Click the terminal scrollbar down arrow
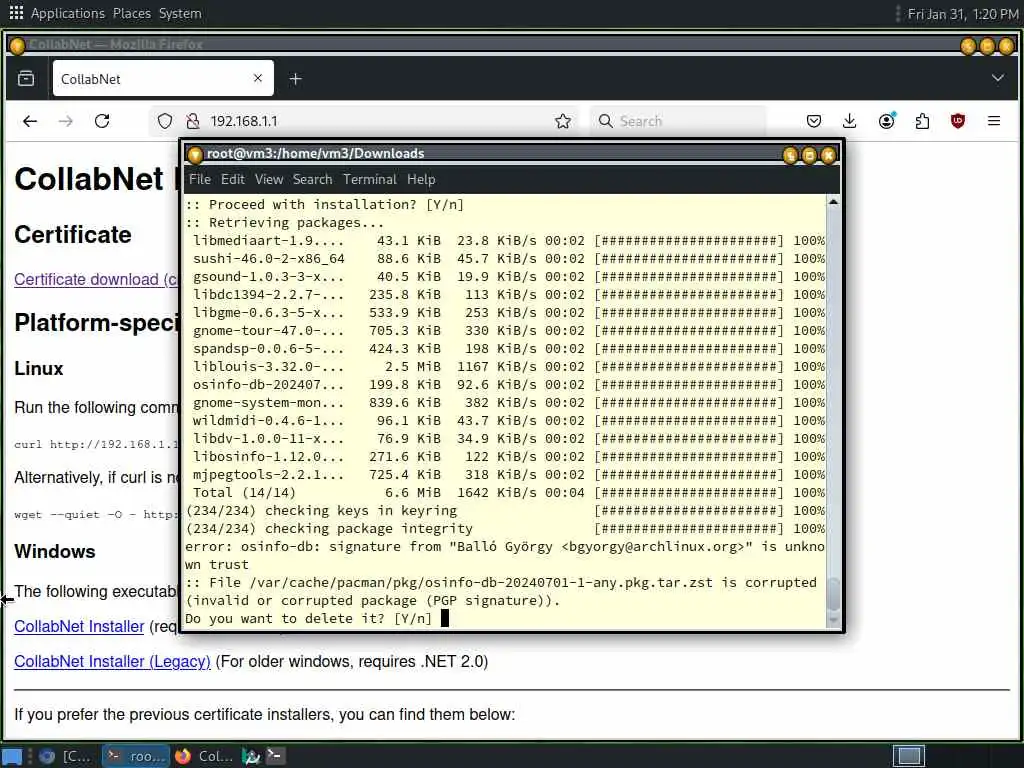 [833, 620]
